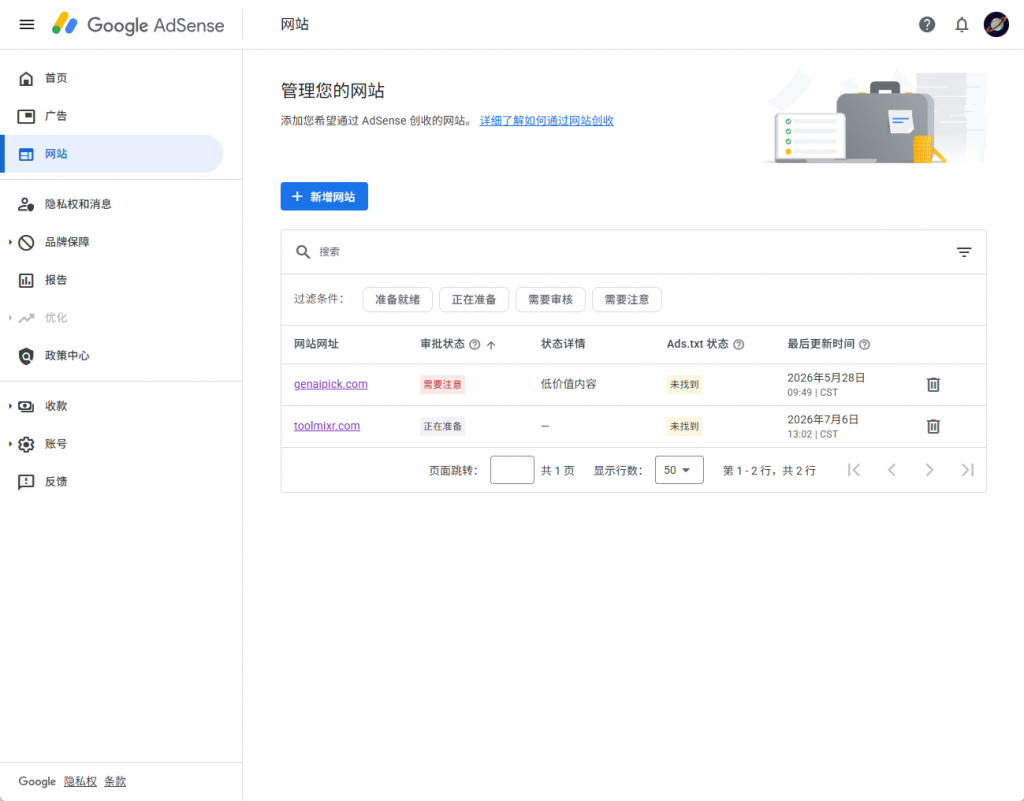Open the 条款 footer link

115,781
